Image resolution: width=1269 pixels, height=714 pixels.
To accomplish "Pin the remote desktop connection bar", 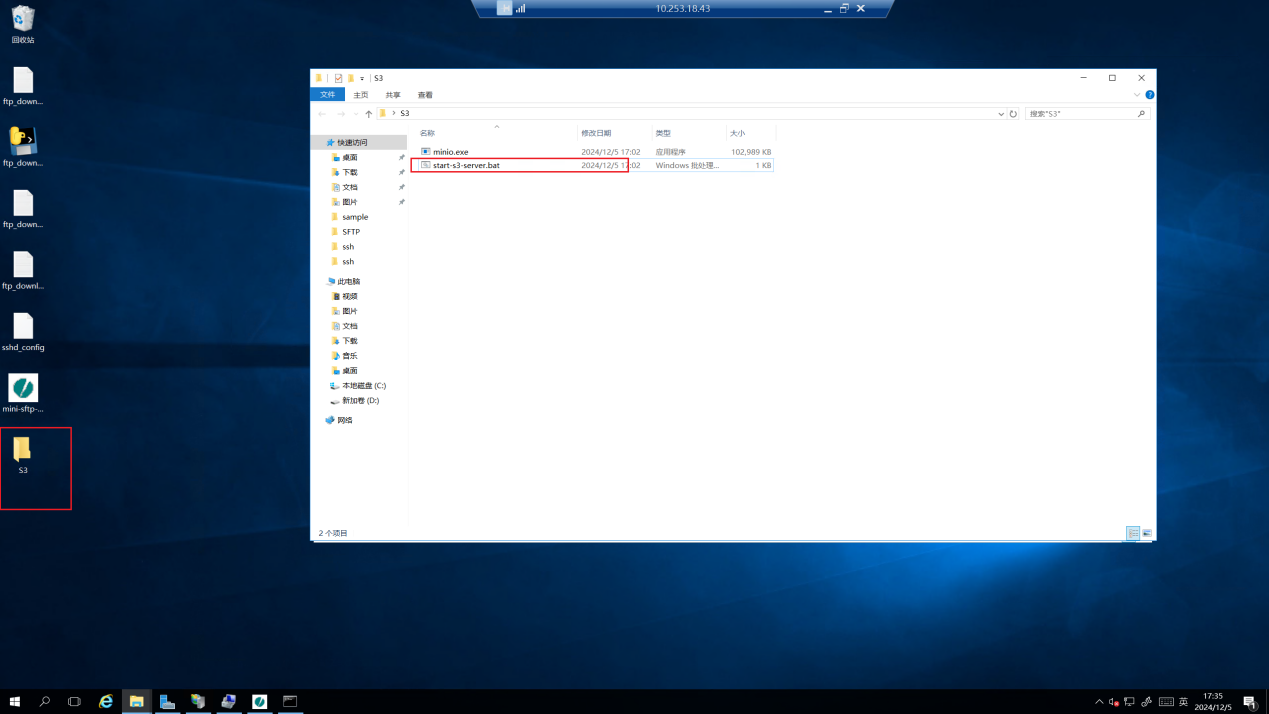I will (x=505, y=8).
